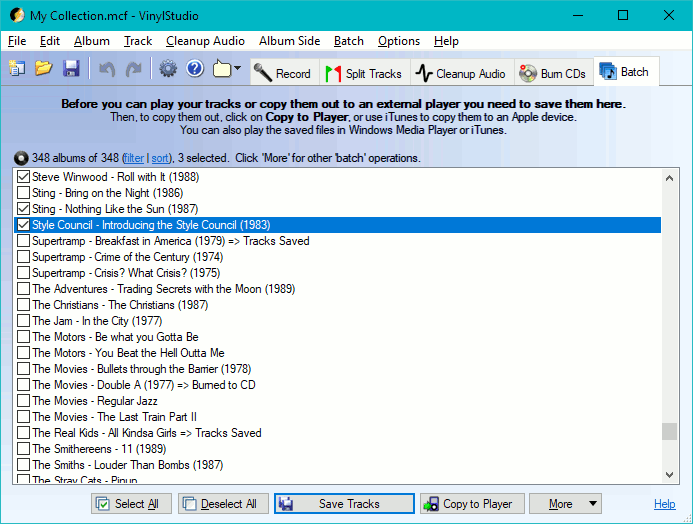Click the vinyl disc icon beside album count
Image resolution: width=693 pixels, height=524 pixels.
point(21,158)
